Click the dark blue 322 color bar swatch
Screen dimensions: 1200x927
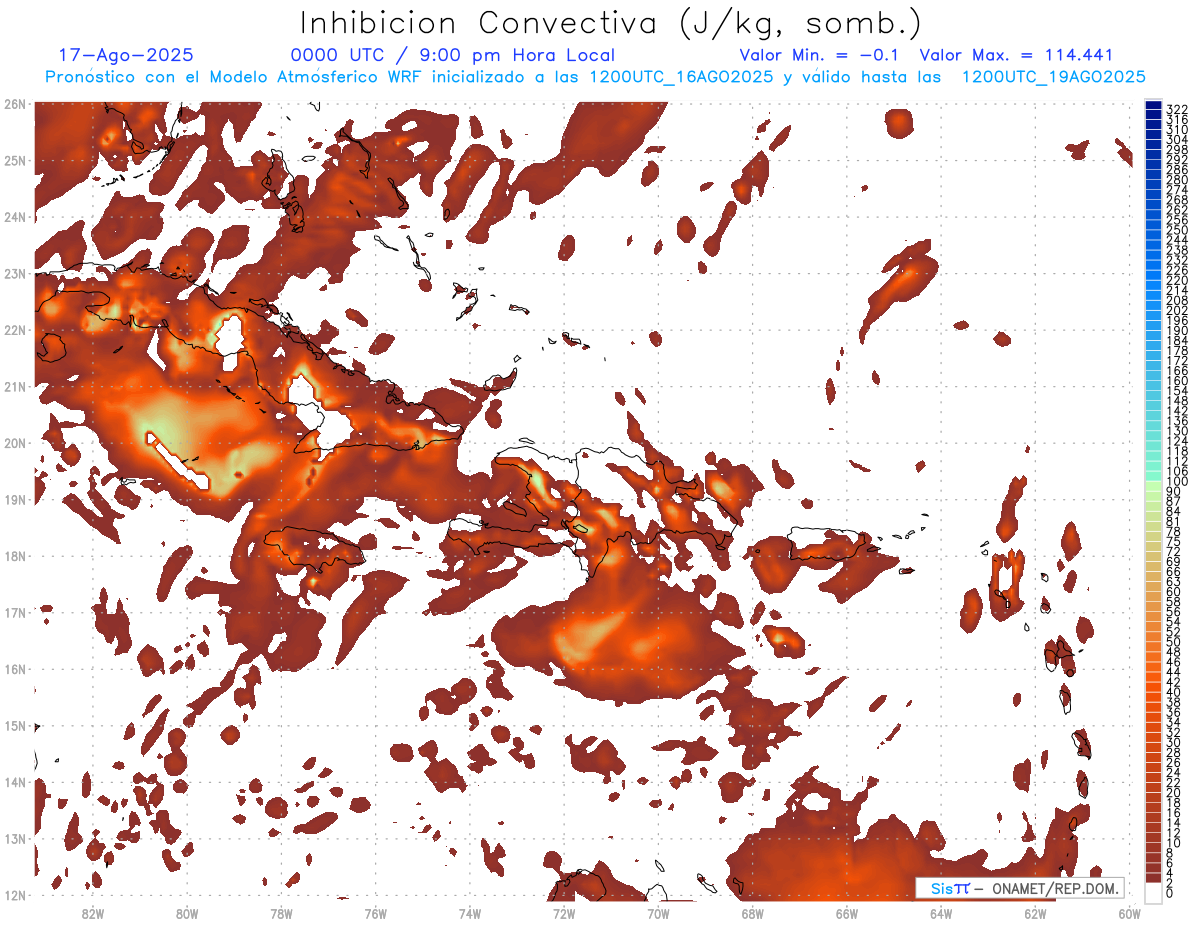point(1153,106)
